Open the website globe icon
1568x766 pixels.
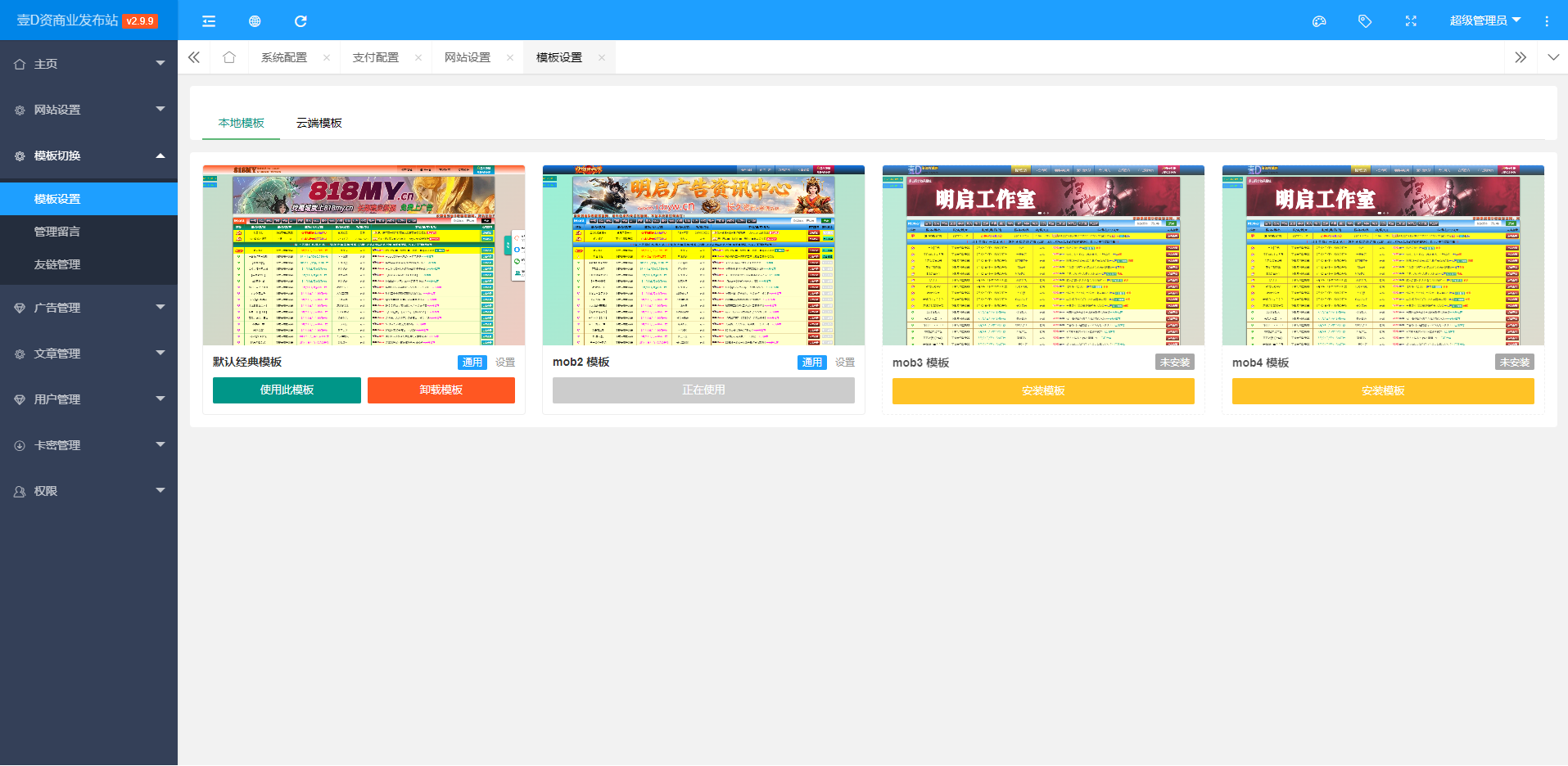point(255,21)
